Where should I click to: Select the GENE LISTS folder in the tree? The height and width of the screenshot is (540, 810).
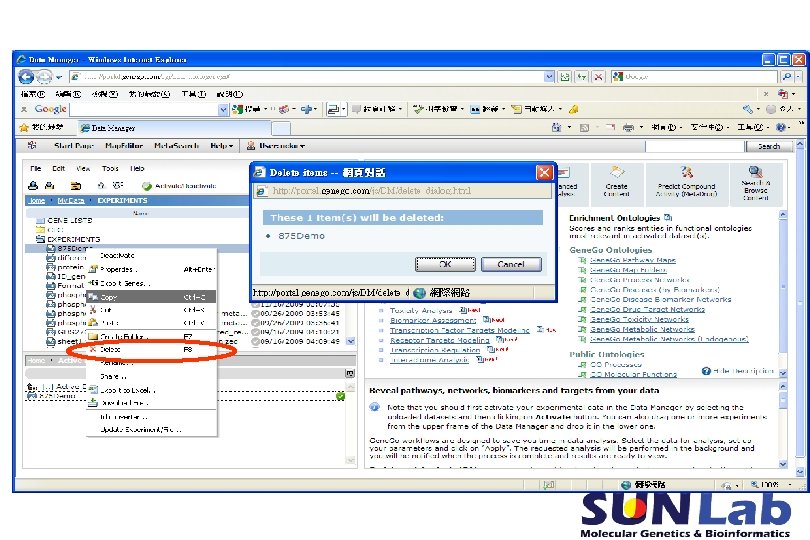[x=69, y=220]
